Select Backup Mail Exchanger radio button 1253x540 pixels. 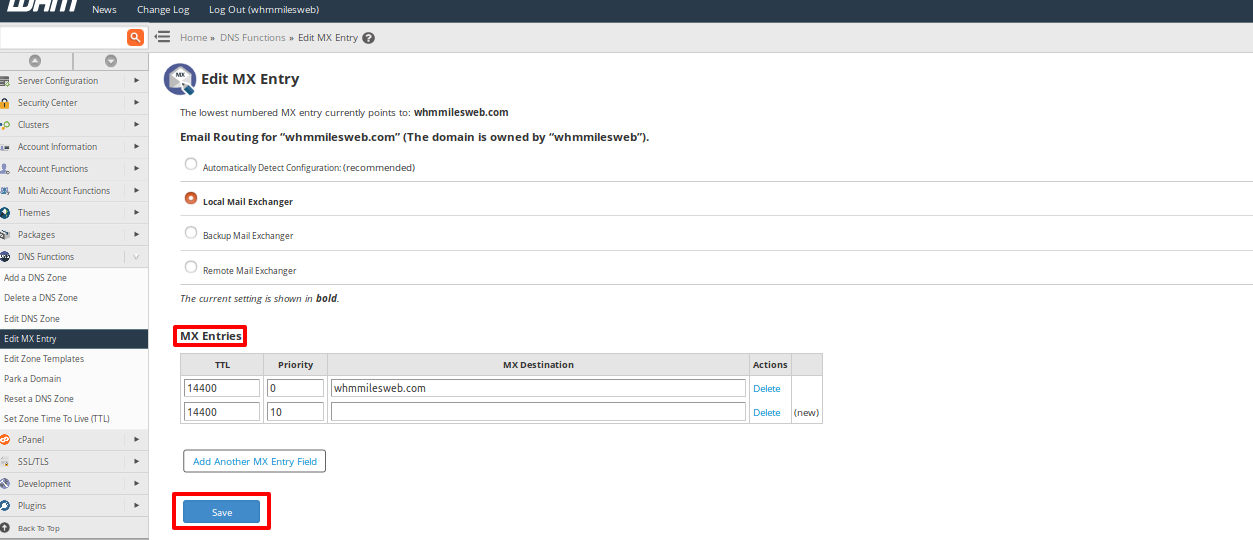191,233
